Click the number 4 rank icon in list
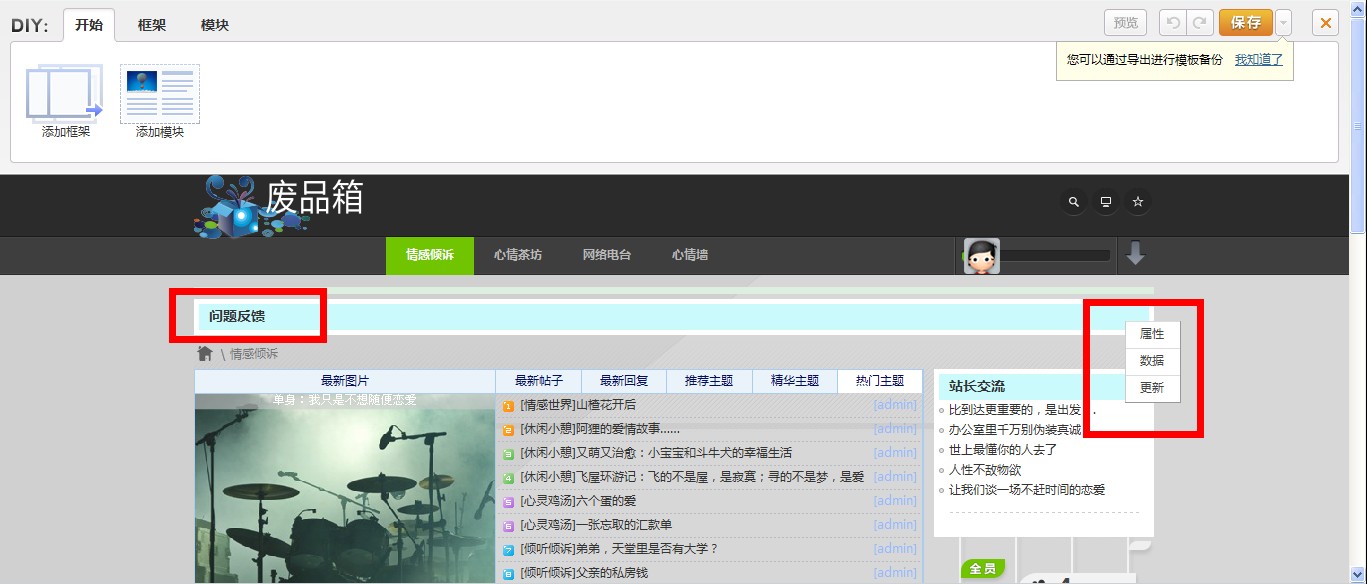 coord(508,478)
